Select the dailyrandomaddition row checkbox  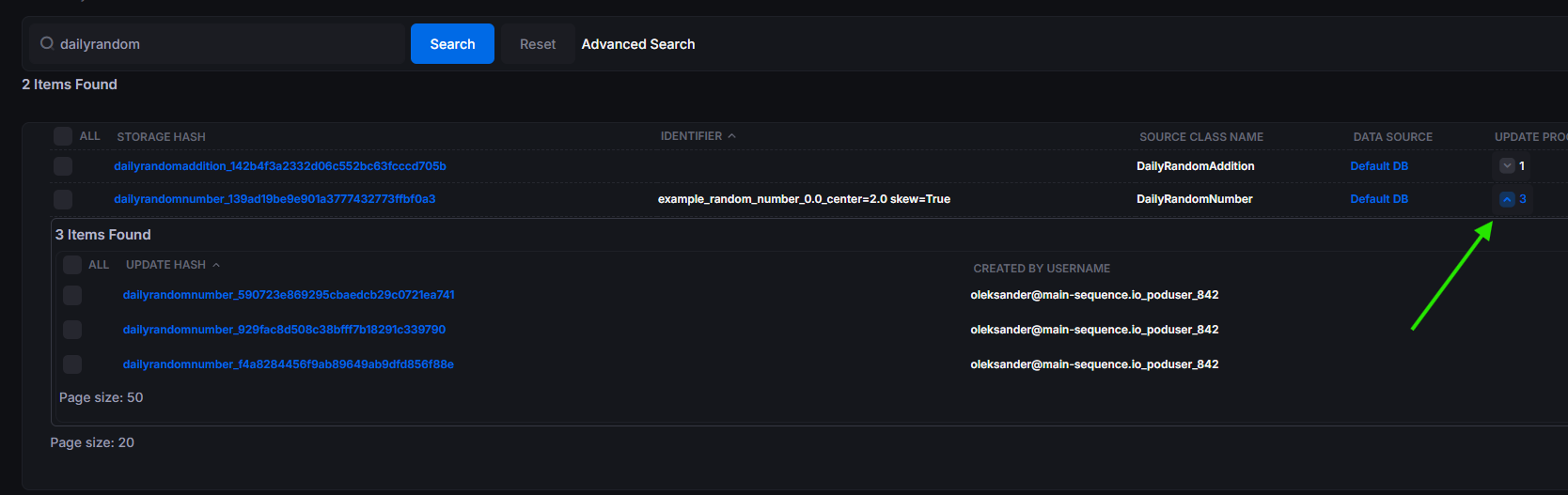[63, 166]
